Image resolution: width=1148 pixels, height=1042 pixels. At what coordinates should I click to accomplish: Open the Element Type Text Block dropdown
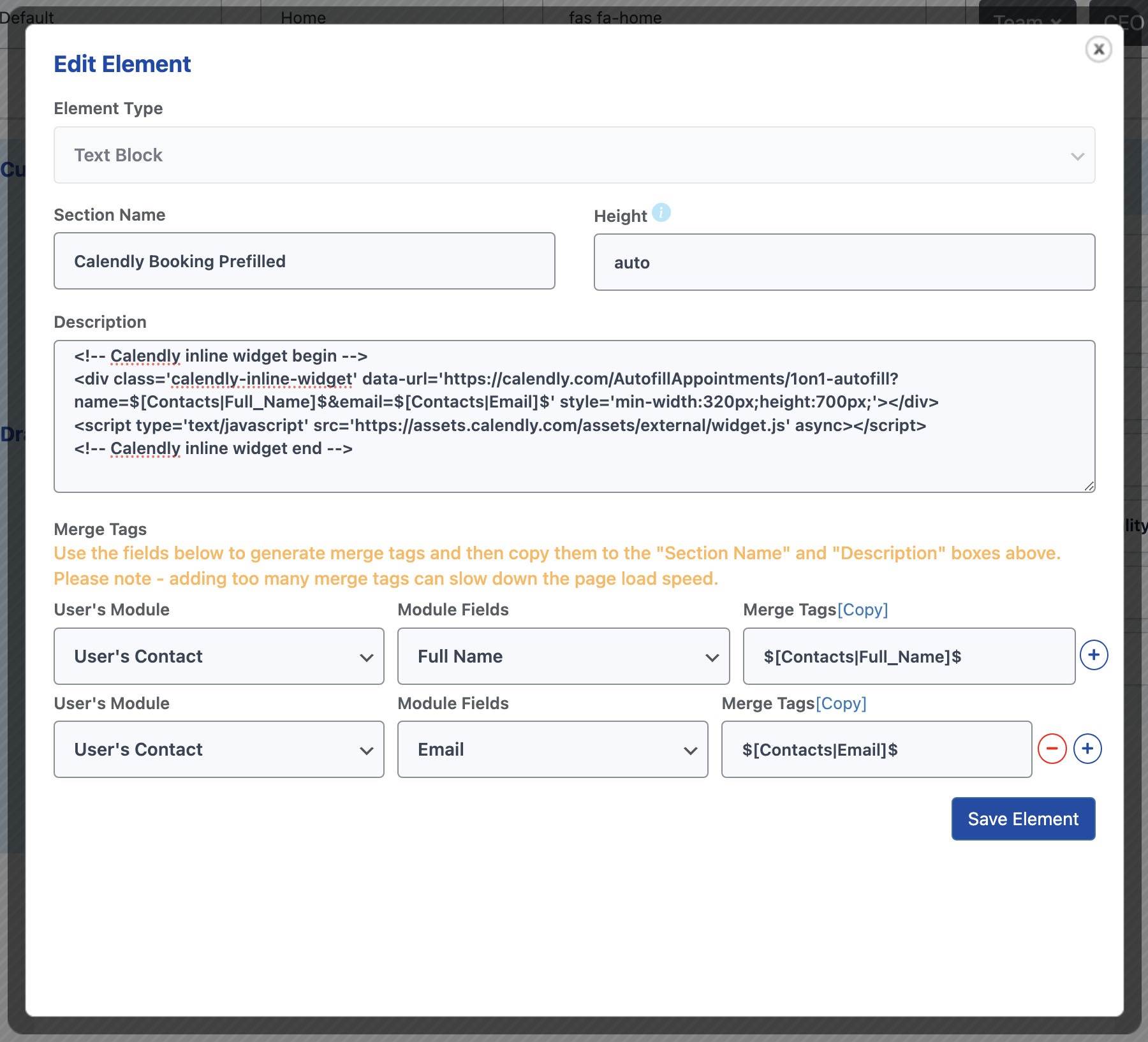pyautogui.click(x=574, y=155)
